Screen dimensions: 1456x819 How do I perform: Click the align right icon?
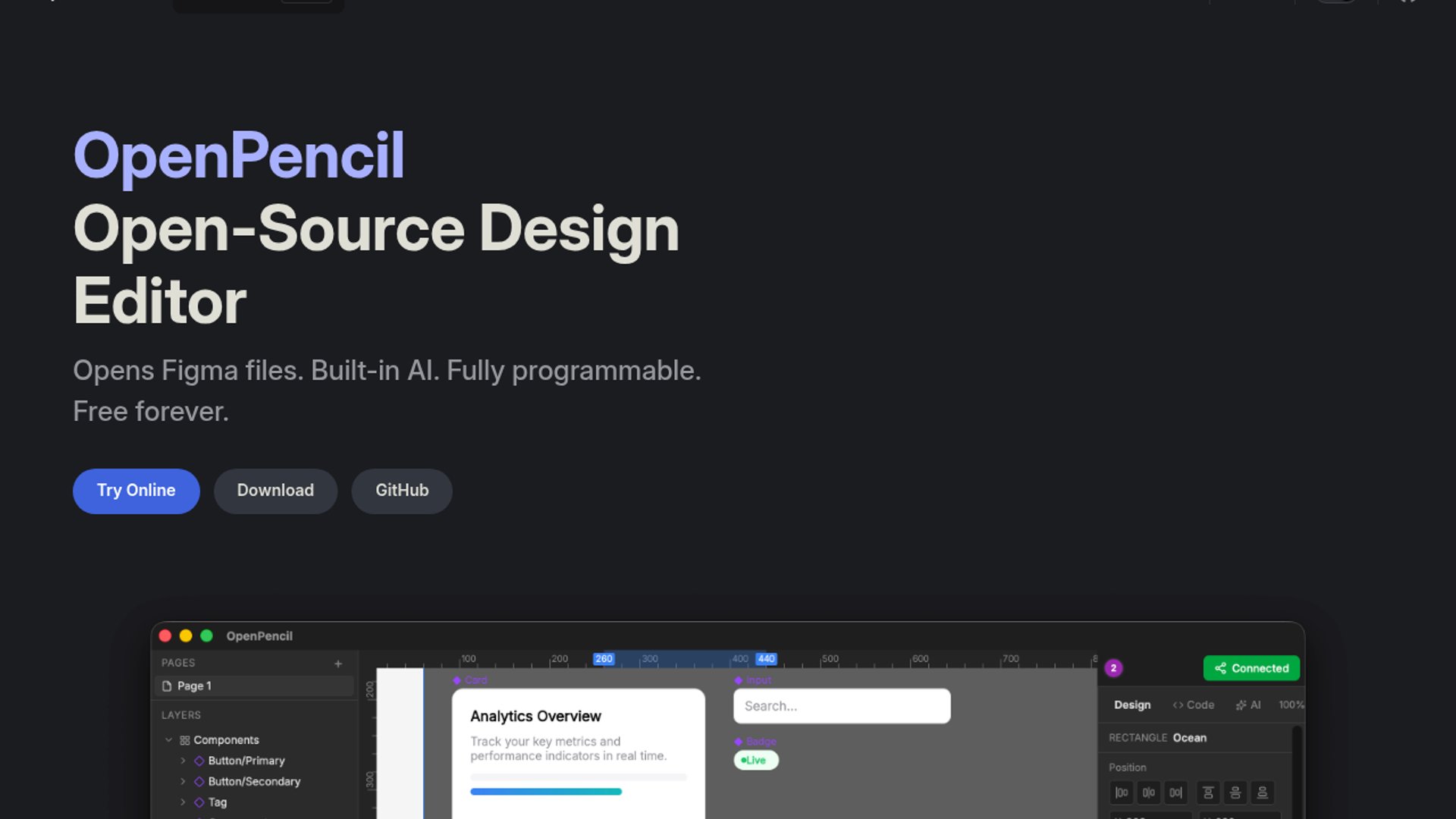tap(1175, 792)
